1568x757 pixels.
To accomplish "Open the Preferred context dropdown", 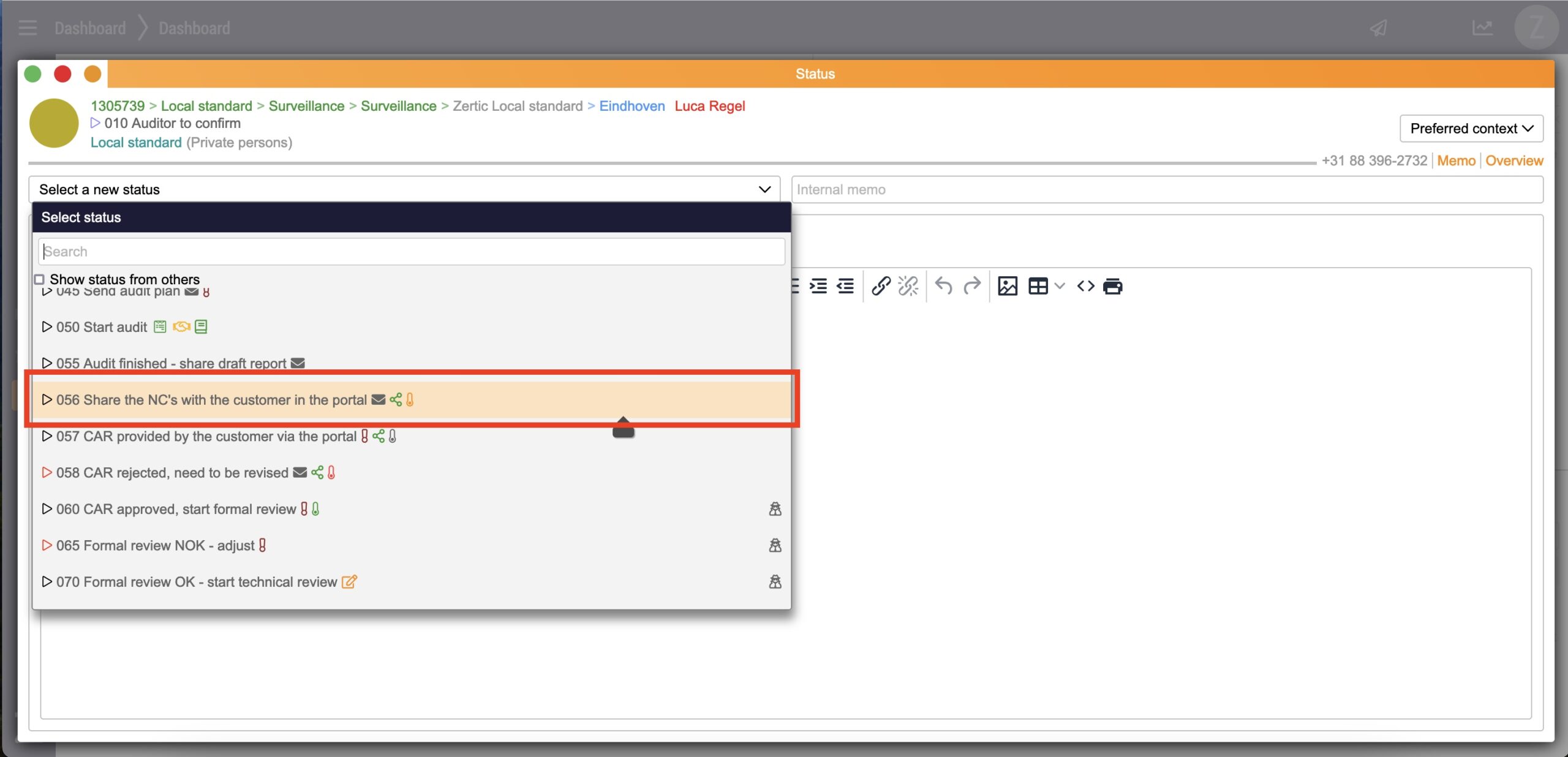I will [x=1471, y=129].
